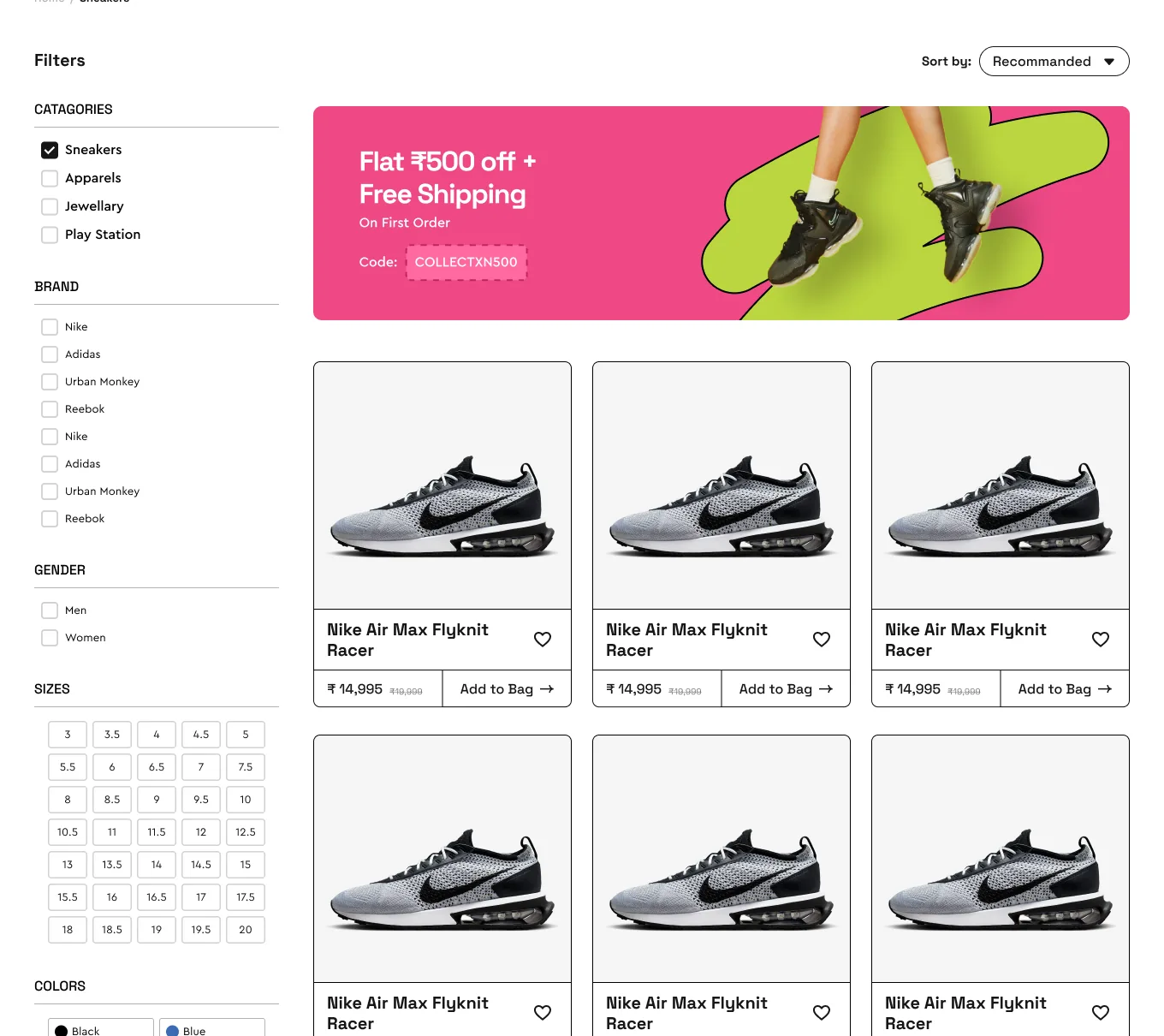Image resolution: width=1164 pixels, height=1036 pixels.
Task: Click the ₹ 14,995 price on top-left card
Action: pos(355,689)
